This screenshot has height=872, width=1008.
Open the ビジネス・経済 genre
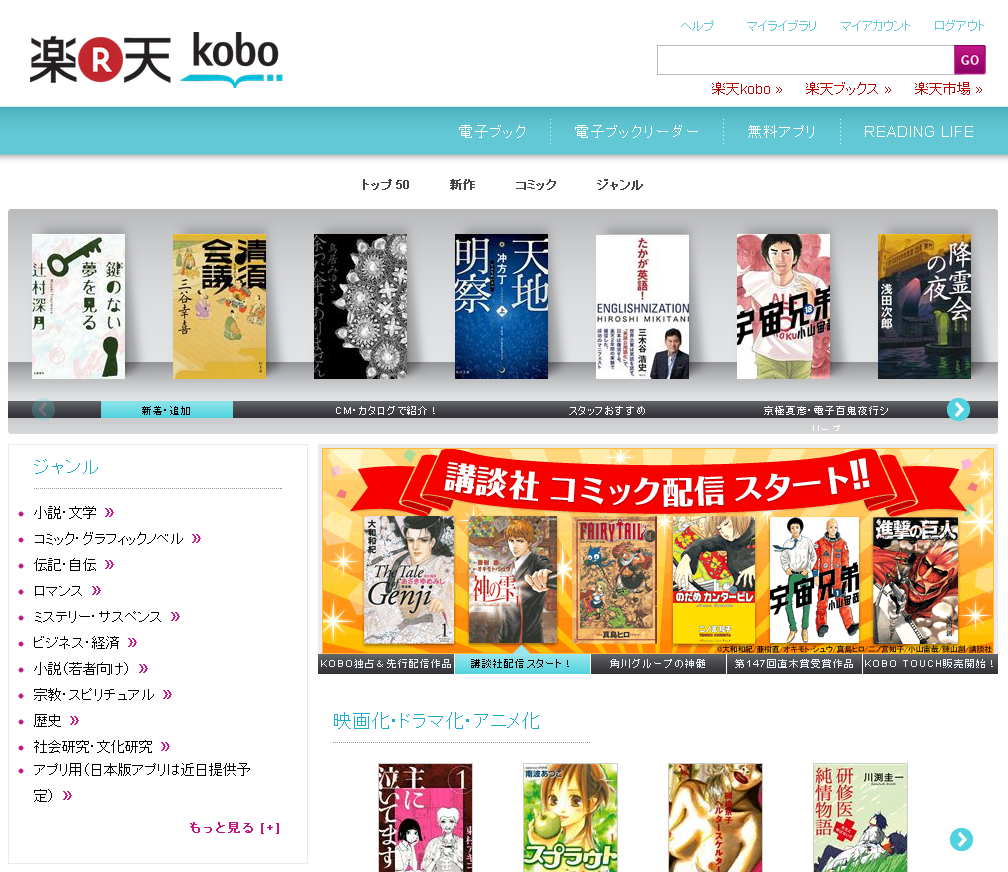click(x=84, y=642)
